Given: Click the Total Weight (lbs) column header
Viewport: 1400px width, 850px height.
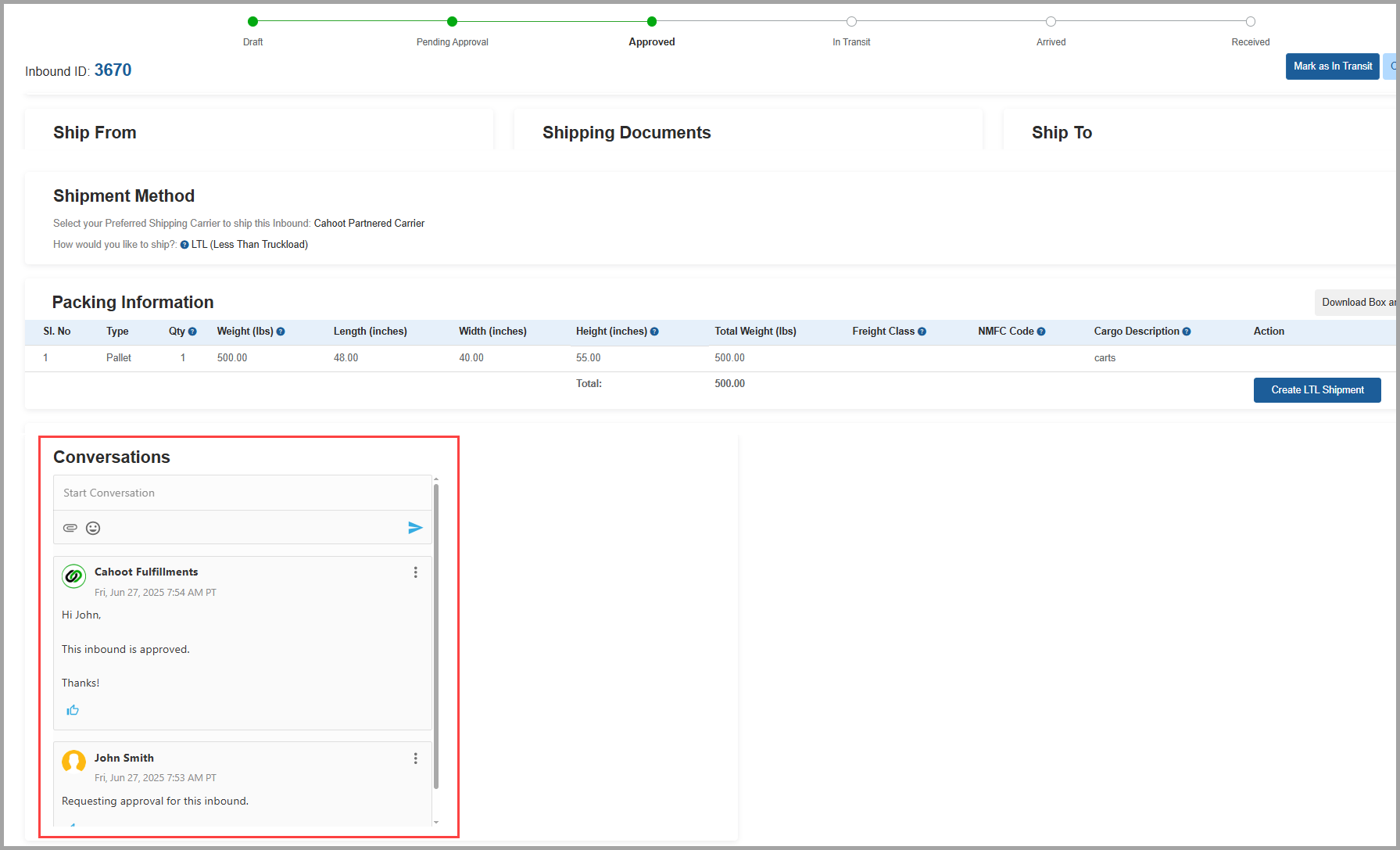Looking at the screenshot, I should [755, 332].
